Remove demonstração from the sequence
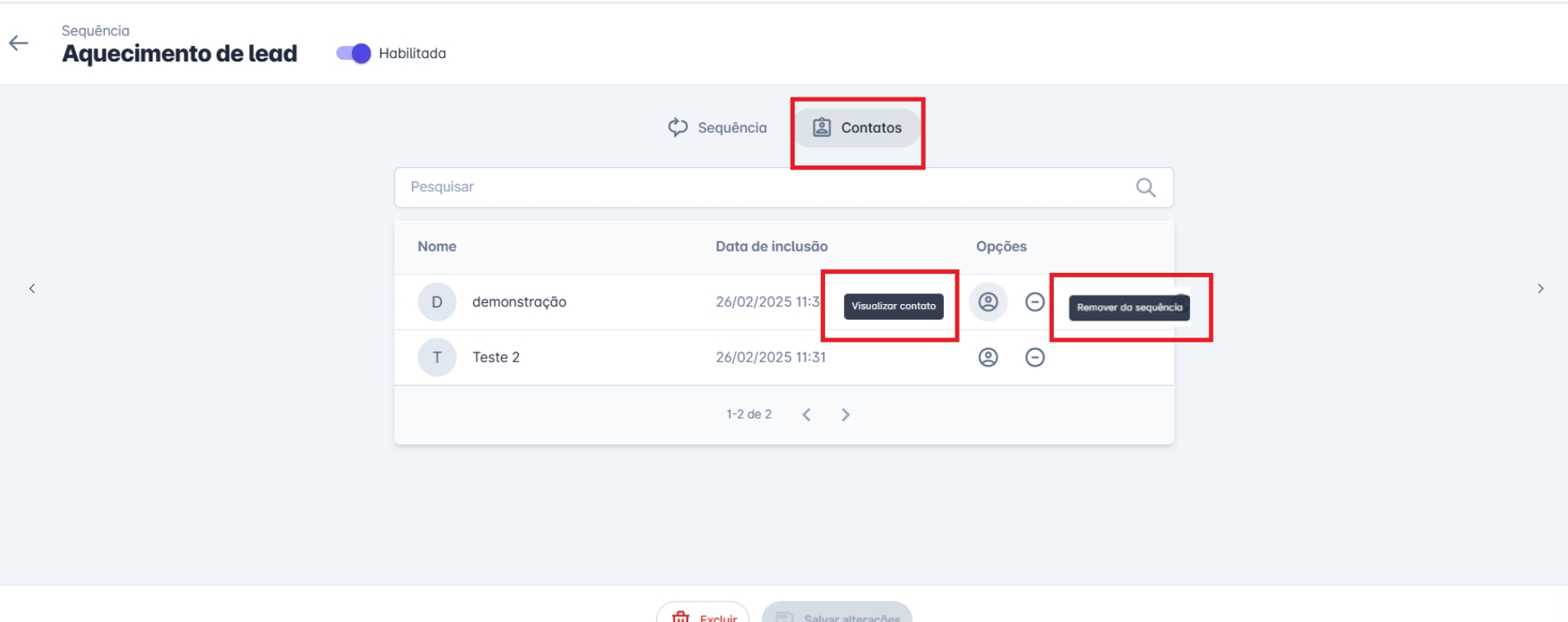The height and width of the screenshot is (622, 1568). (1035, 302)
